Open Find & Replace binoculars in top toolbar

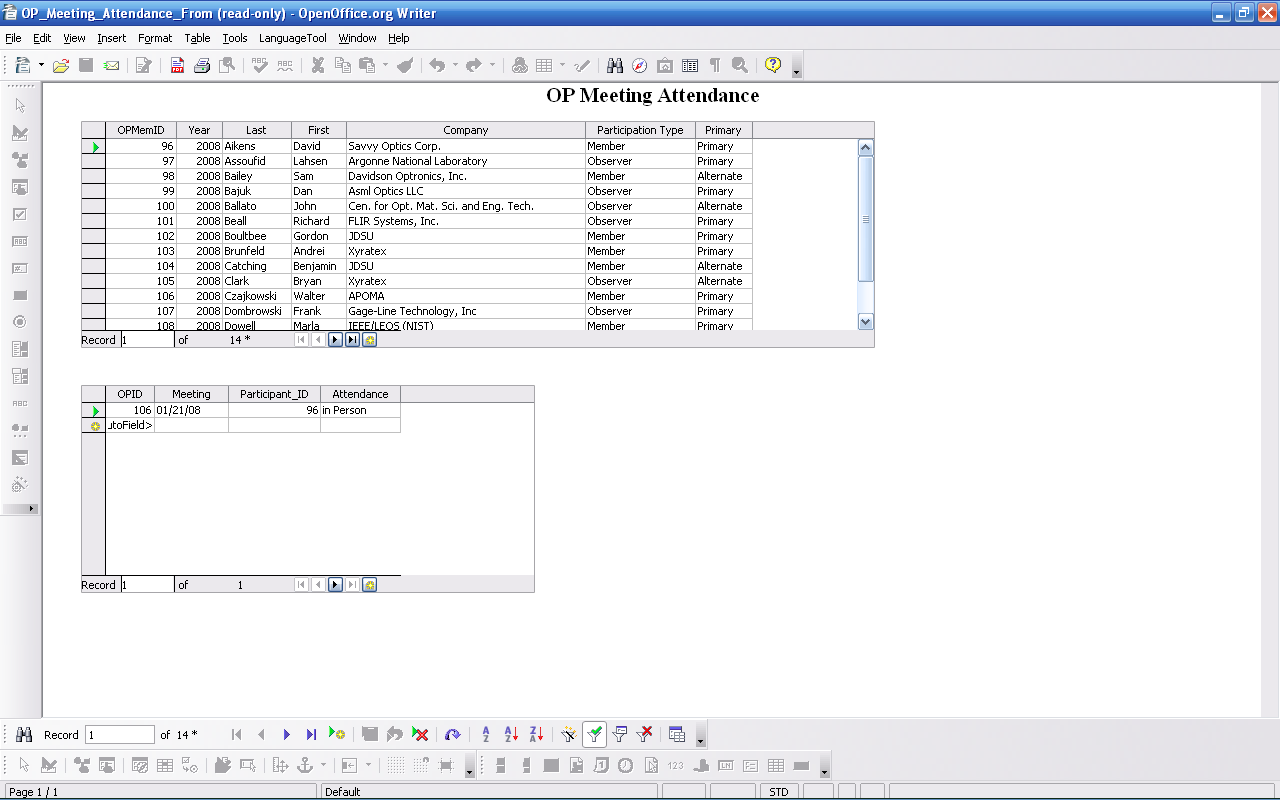tap(615, 66)
